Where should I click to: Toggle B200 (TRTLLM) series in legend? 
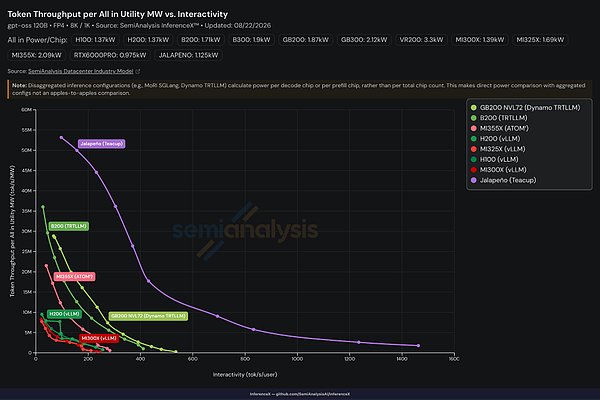(x=499, y=118)
